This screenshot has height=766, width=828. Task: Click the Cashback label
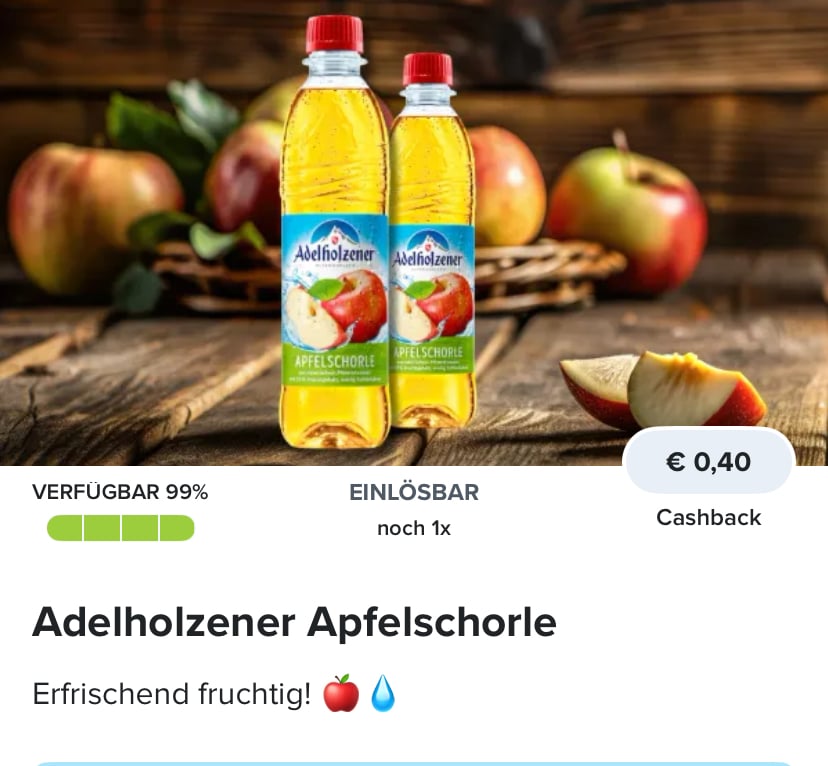pos(709,517)
